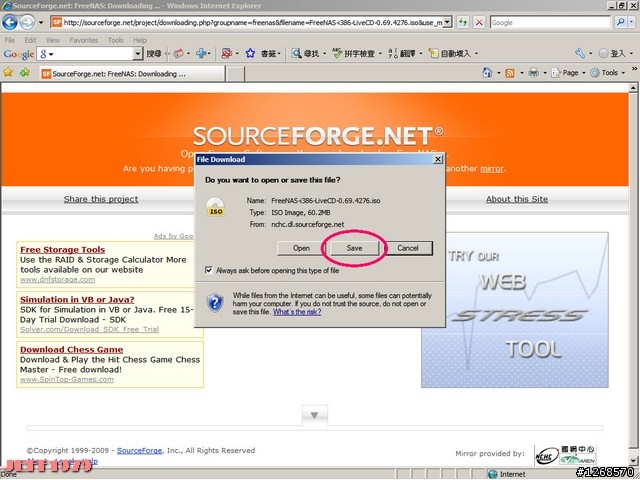
Task: Click the Open button in File Download
Action: [301, 248]
